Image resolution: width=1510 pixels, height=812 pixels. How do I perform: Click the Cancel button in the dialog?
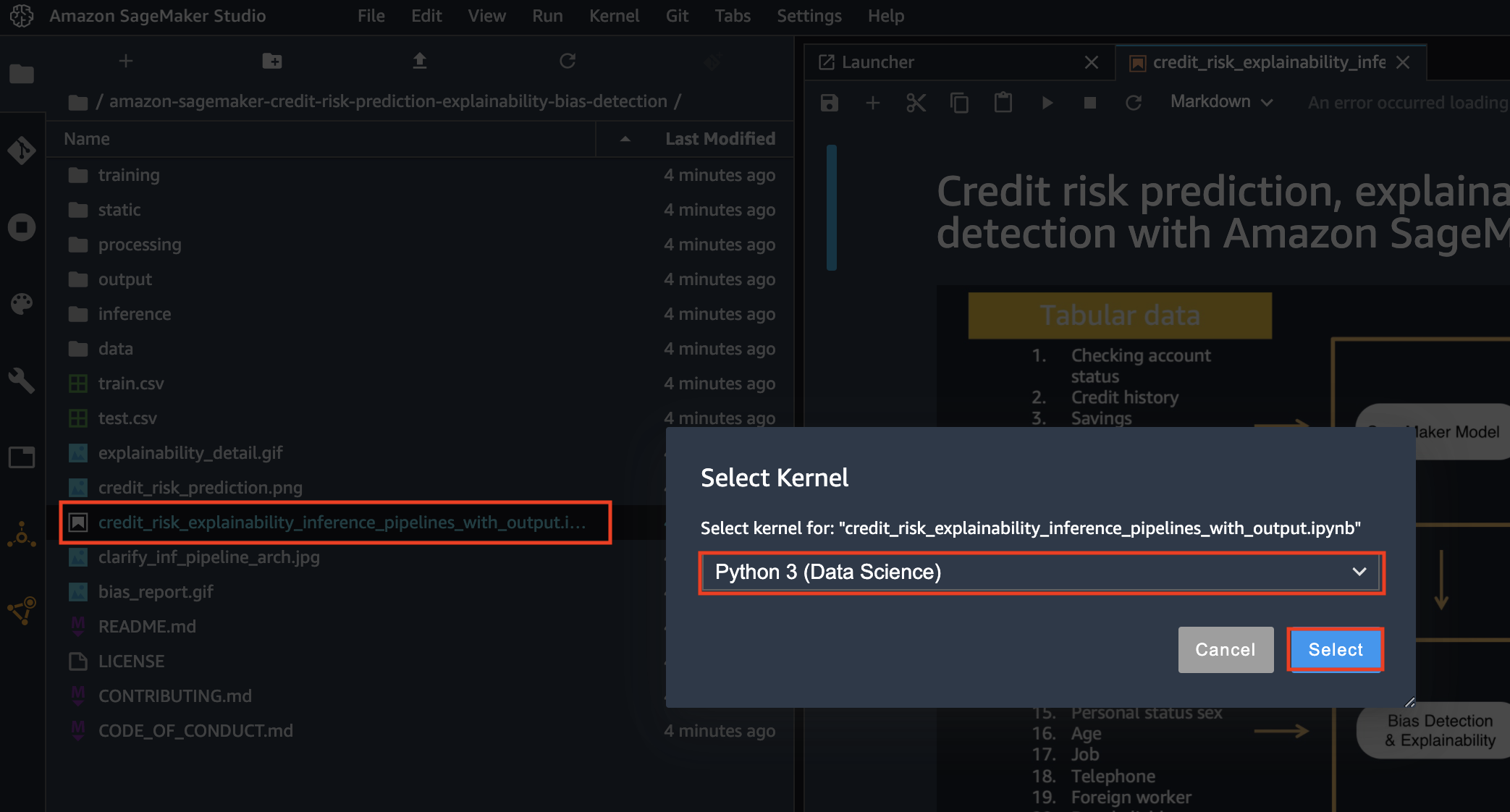[x=1225, y=649]
